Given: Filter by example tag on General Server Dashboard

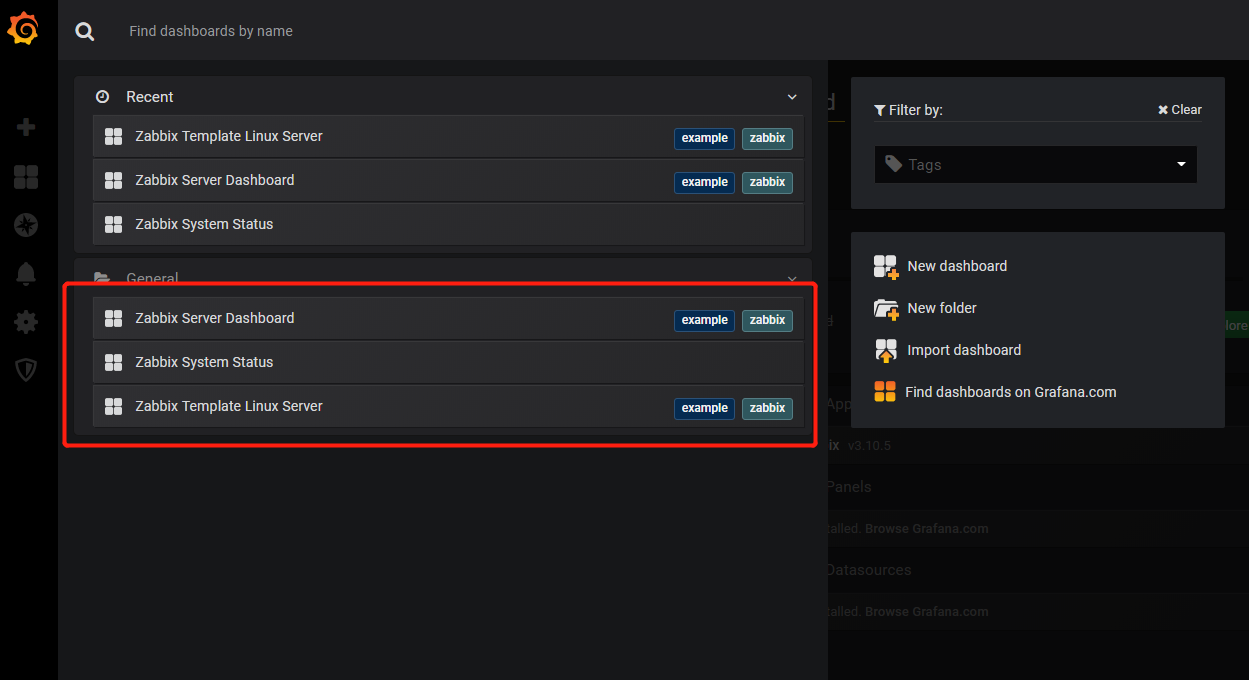Looking at the screenshot, I should 704,320.
